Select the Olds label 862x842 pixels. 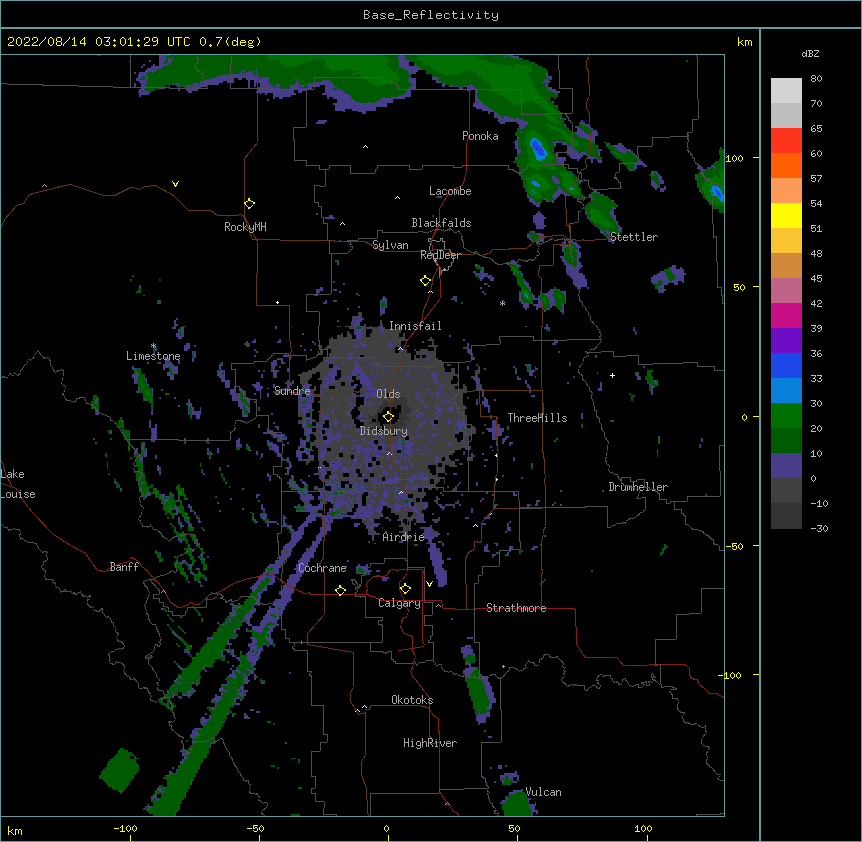point(388,394)
